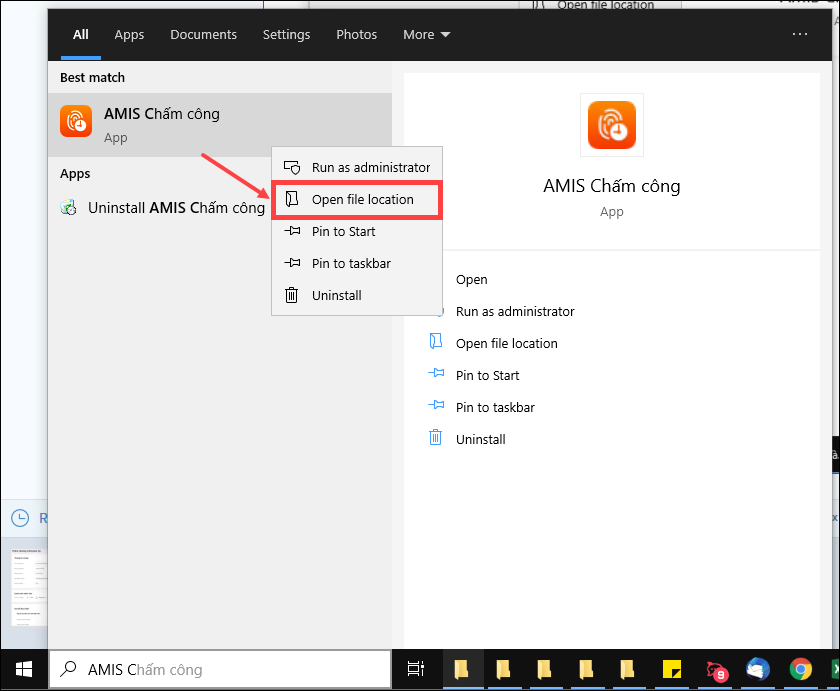This screenshot has height=691, width=840.
Task: Select Pin to taskbar in context menu
Action: click(350, 263)
